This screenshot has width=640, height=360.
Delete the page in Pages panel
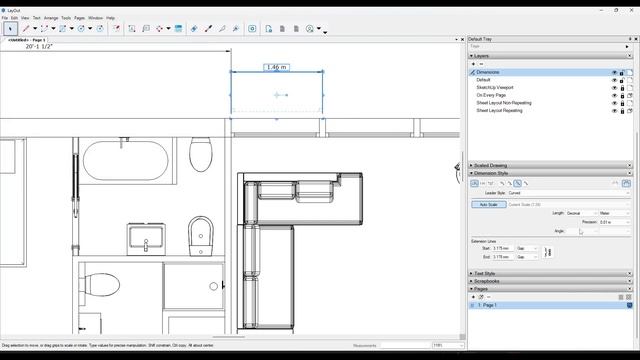[489, 297]
